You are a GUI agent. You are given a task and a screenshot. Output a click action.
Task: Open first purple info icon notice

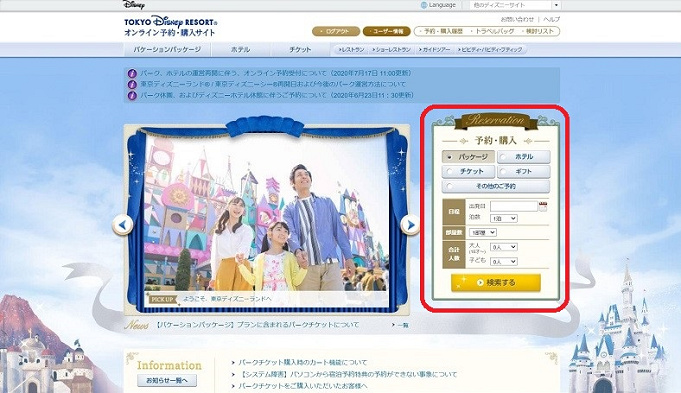click(132, 73)
